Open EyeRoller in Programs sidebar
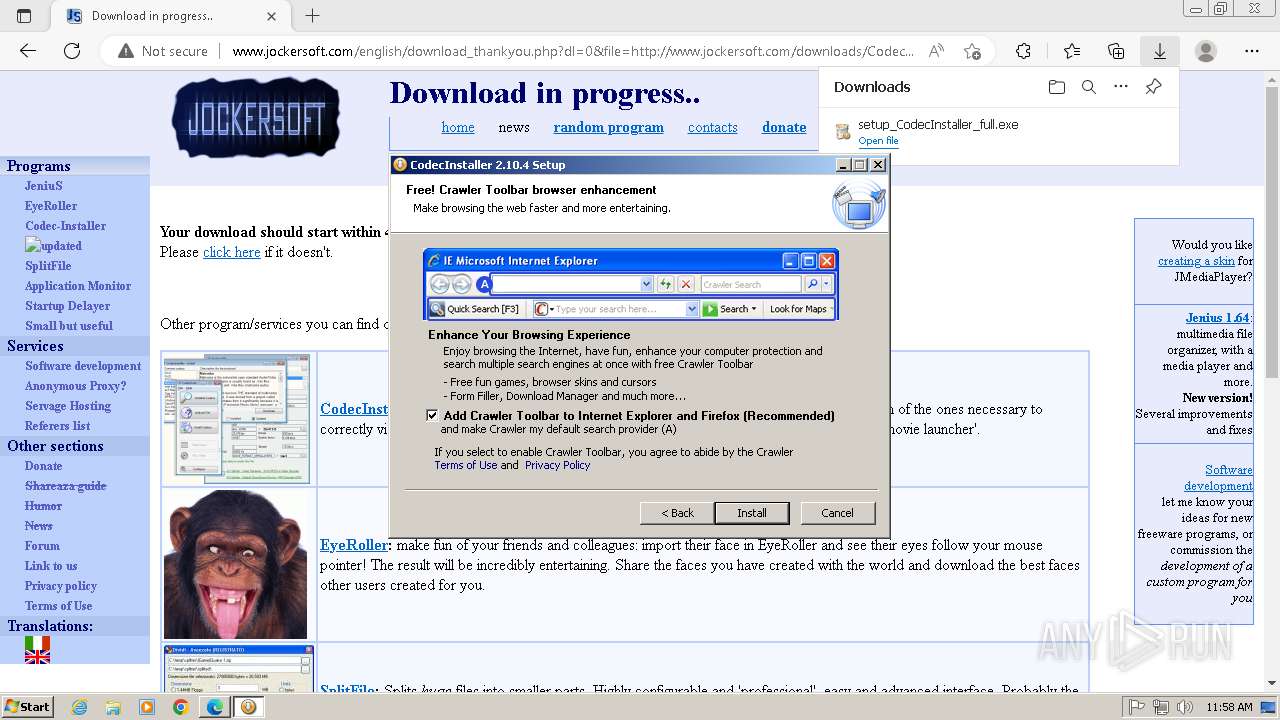Screen dimensions: 1280x720 pyautogui.click(x=51, y=206)
